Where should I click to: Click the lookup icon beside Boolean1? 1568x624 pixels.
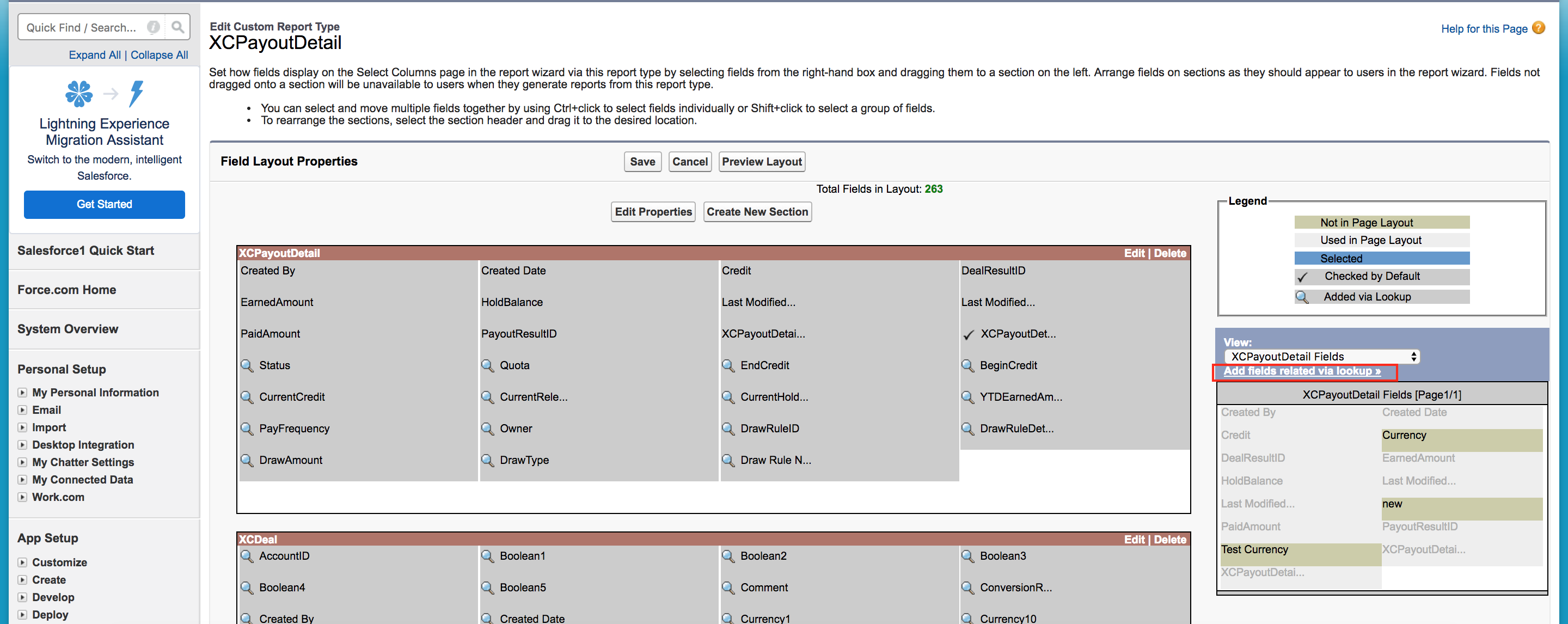pyautogui.click(x=488, y=556)
